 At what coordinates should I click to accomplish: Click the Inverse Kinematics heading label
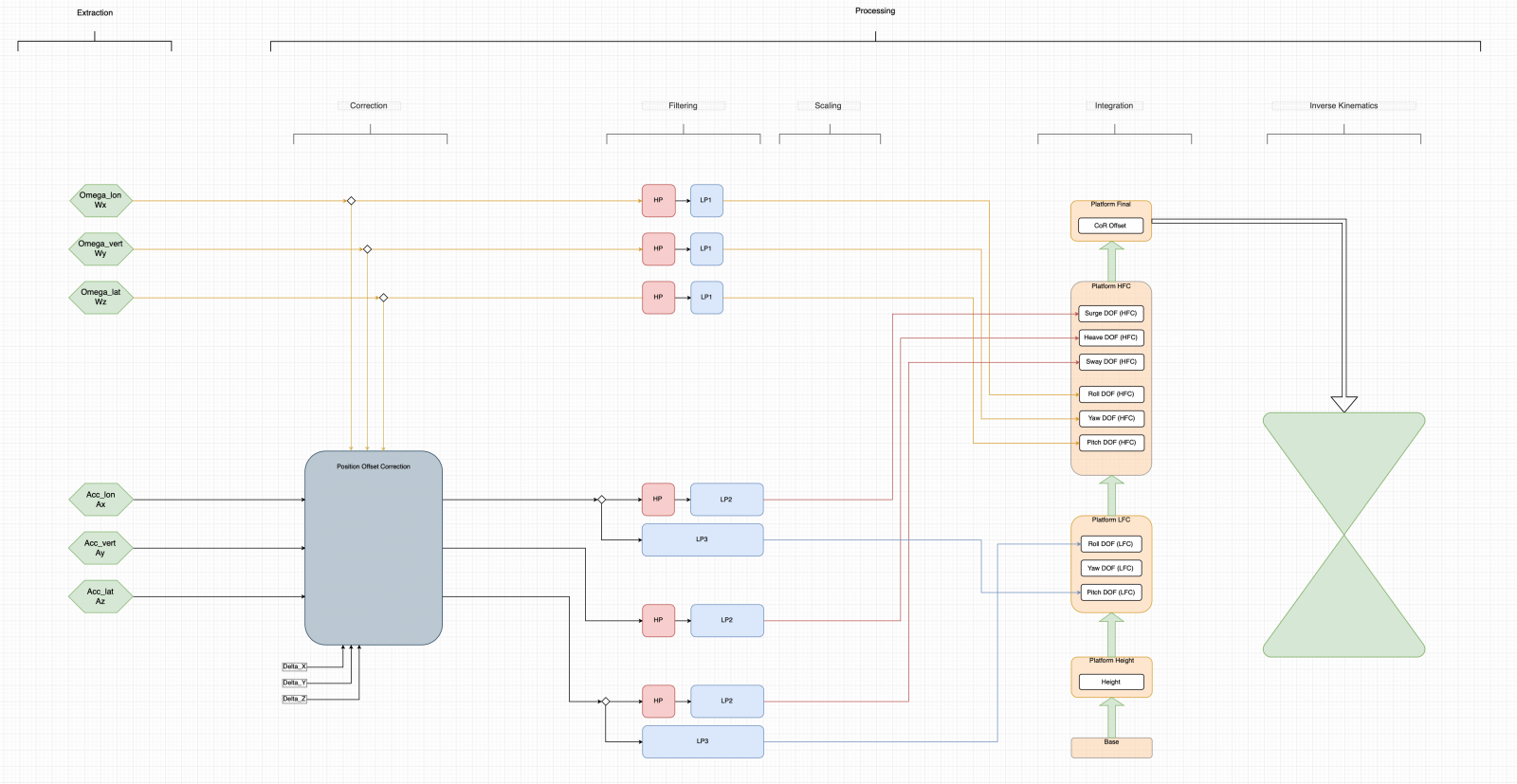pyautogui.click(x=1343, y=106)
